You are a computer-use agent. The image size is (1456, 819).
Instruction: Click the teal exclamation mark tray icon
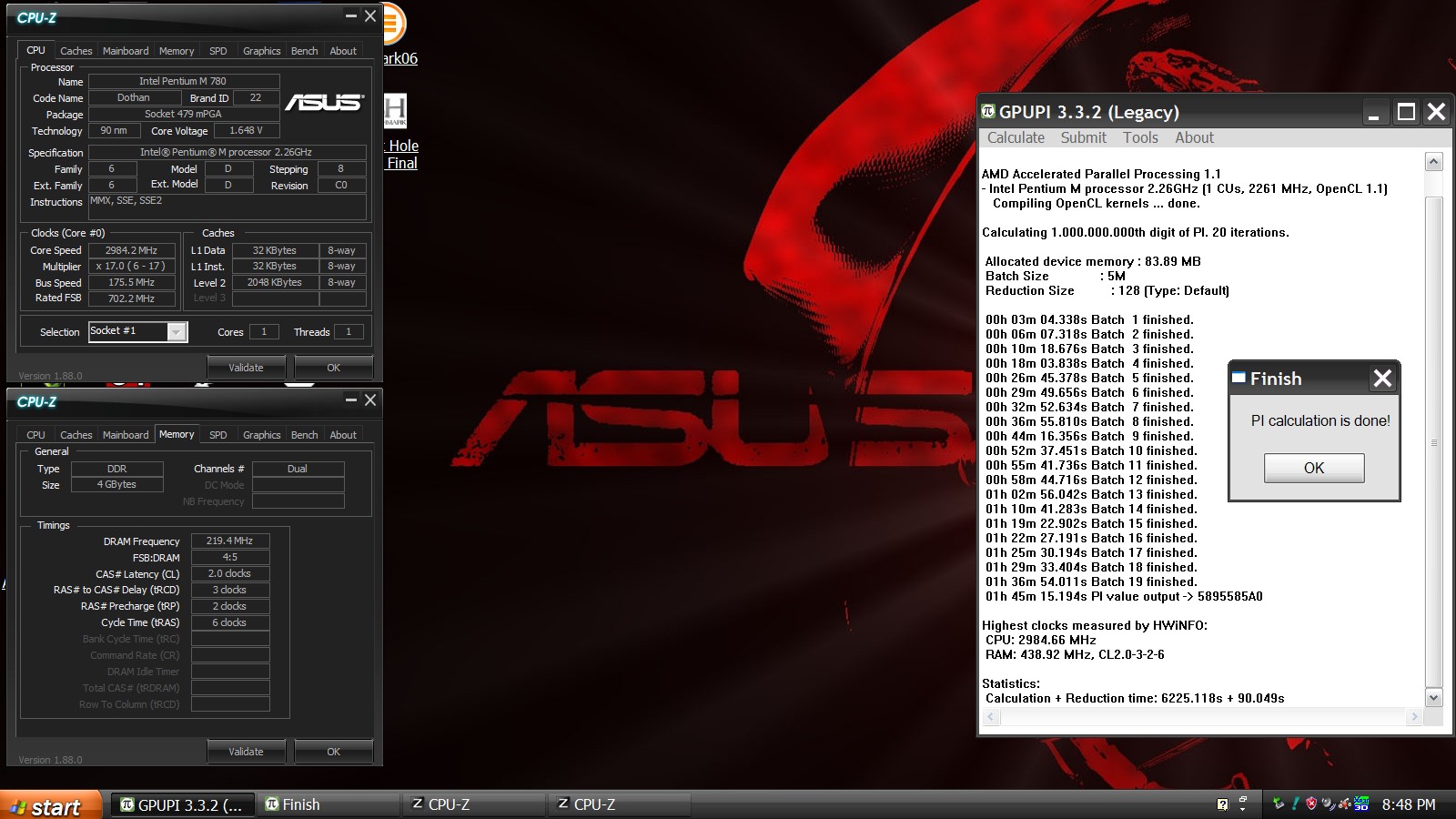pos(1295,803)
